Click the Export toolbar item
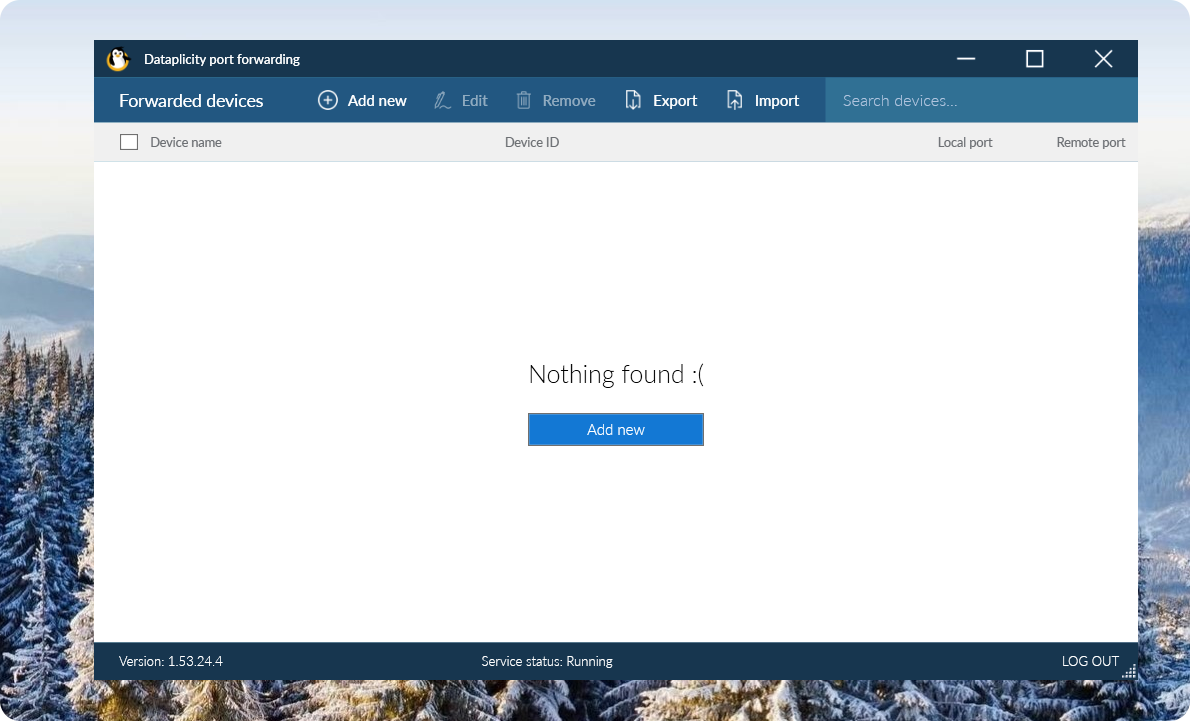The image size is (1190, 721). point(661,100)
